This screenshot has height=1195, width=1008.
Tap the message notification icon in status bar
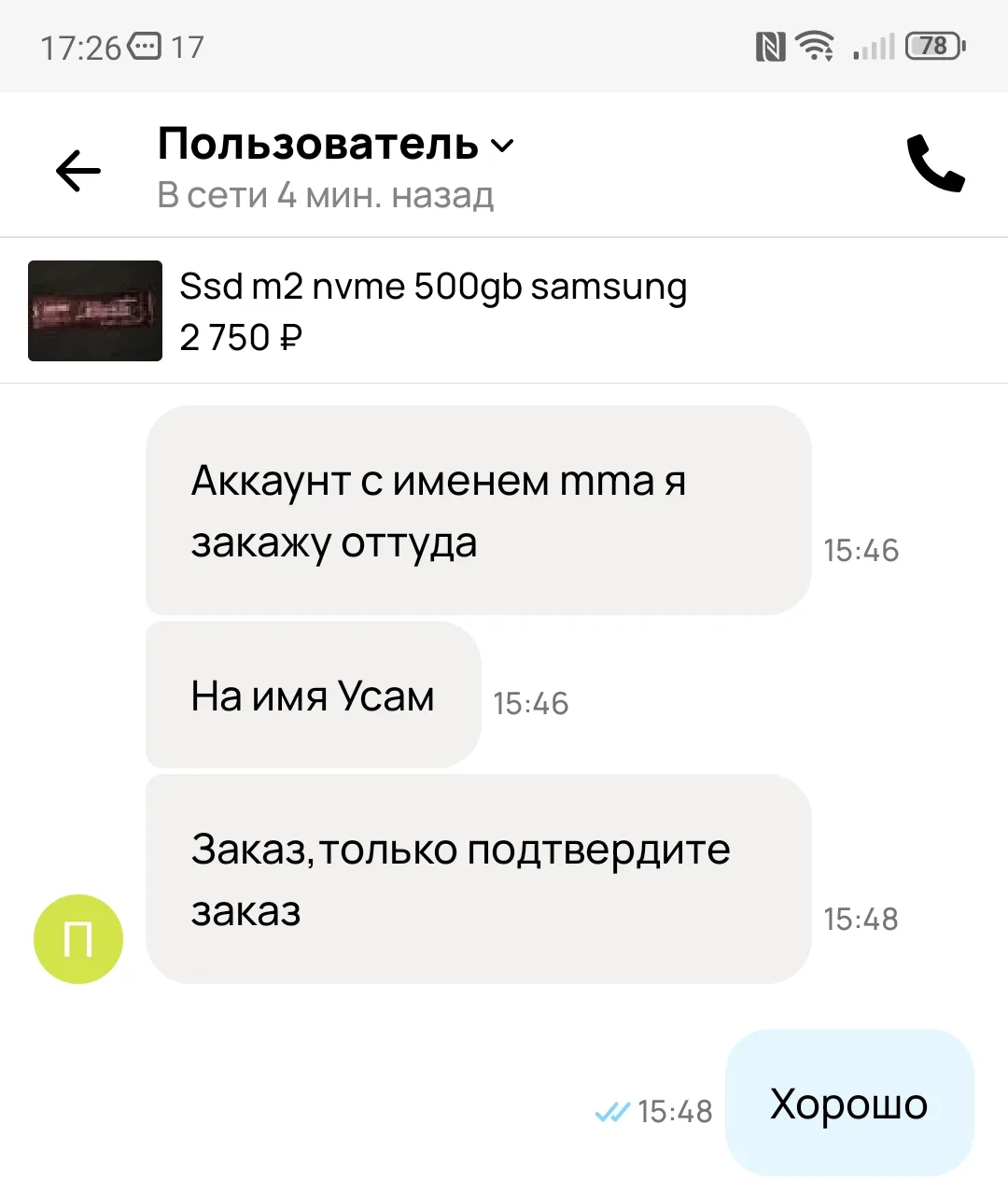click(x=144, y=46)
